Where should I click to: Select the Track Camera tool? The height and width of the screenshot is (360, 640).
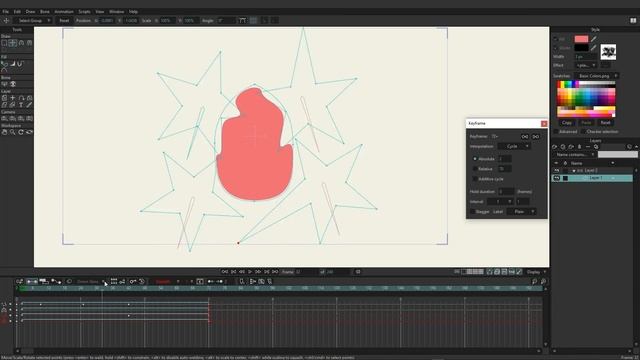[x=4, y=118]
